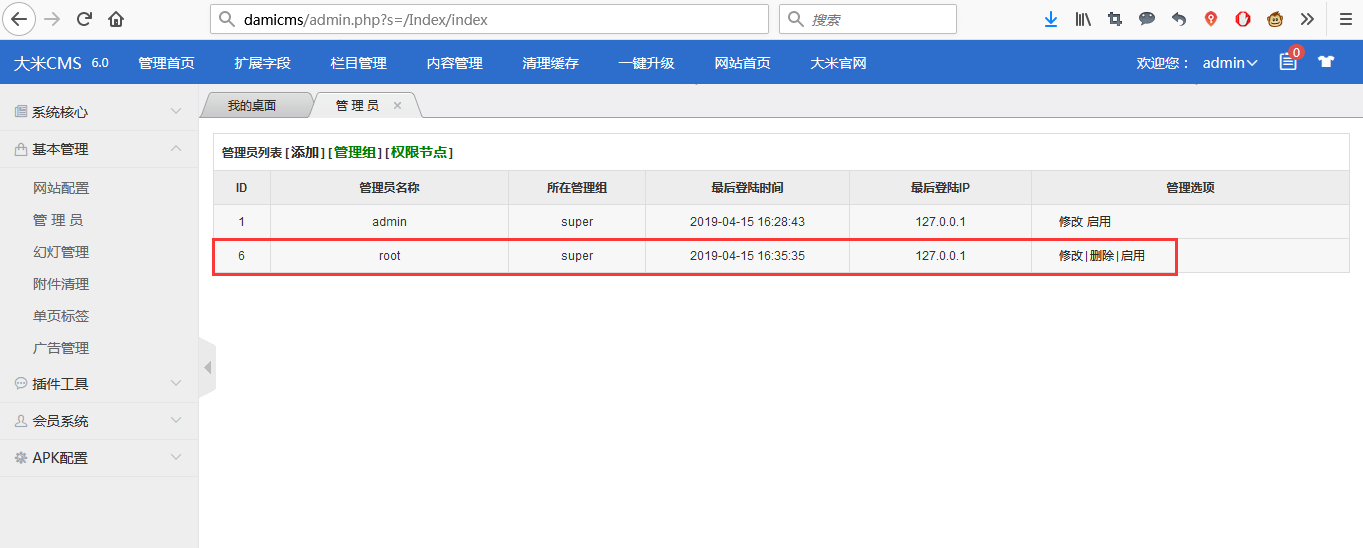Viewport: 1363px width, 548px height.
Task: Click the screenshot crop icon in toolbar
Action: coord(1115,19)
